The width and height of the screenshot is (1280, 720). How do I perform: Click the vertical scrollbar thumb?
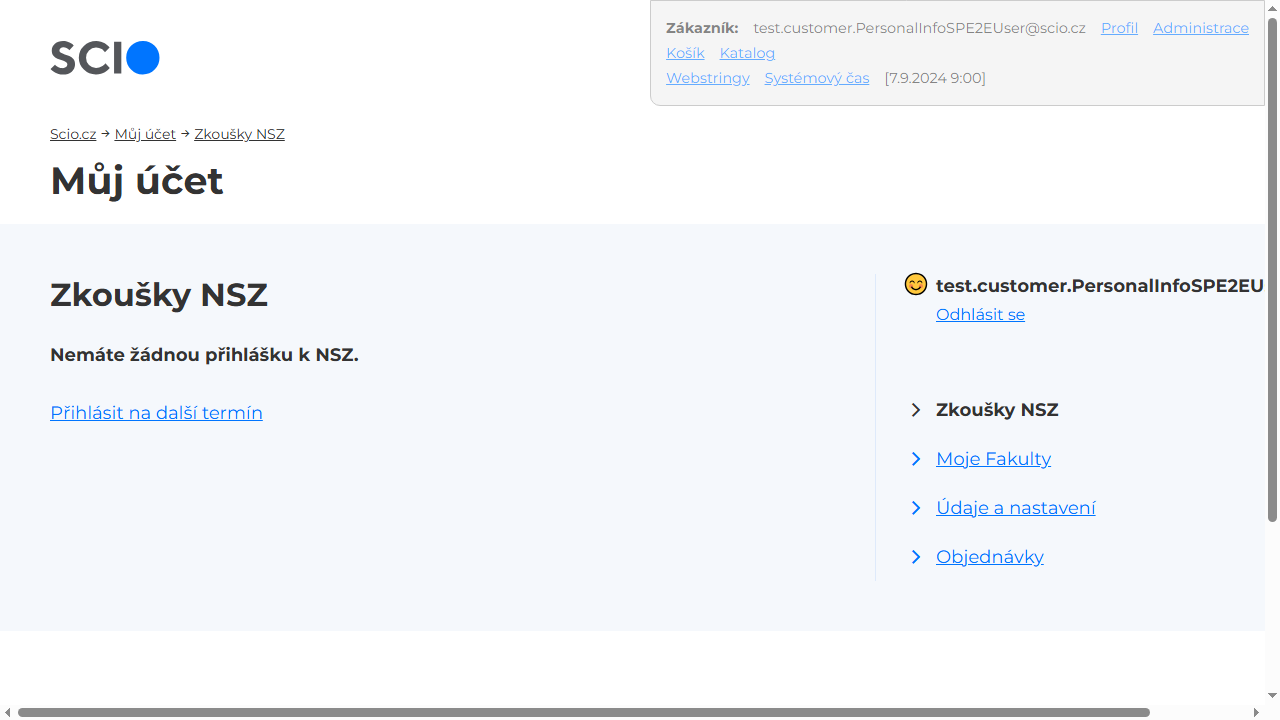(1272, 268)
